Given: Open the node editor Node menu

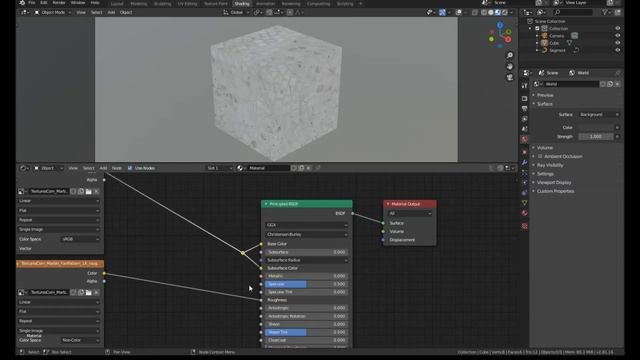Looking at the screenshot, I should point(117,168).
